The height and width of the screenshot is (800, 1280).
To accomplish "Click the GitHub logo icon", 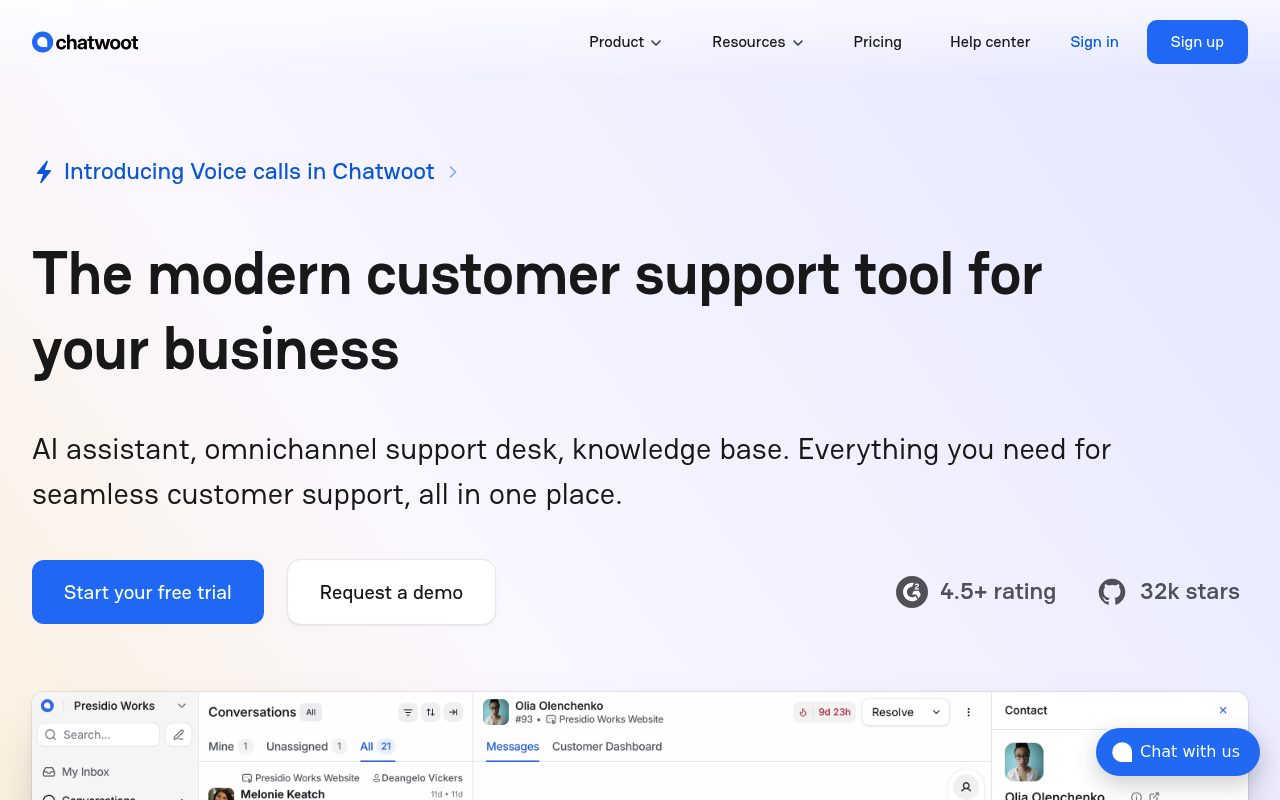I will pyautogui.click(x=1112, y=592).
